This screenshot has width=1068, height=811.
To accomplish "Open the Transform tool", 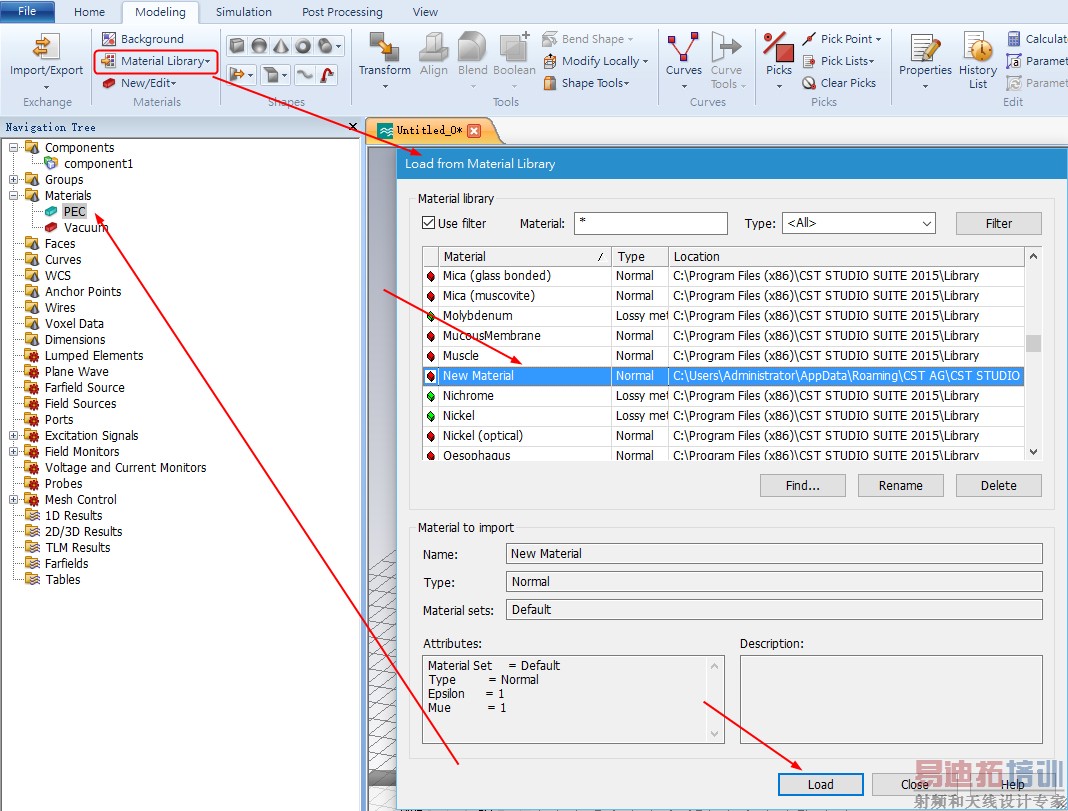I will (x=385, y=60).
